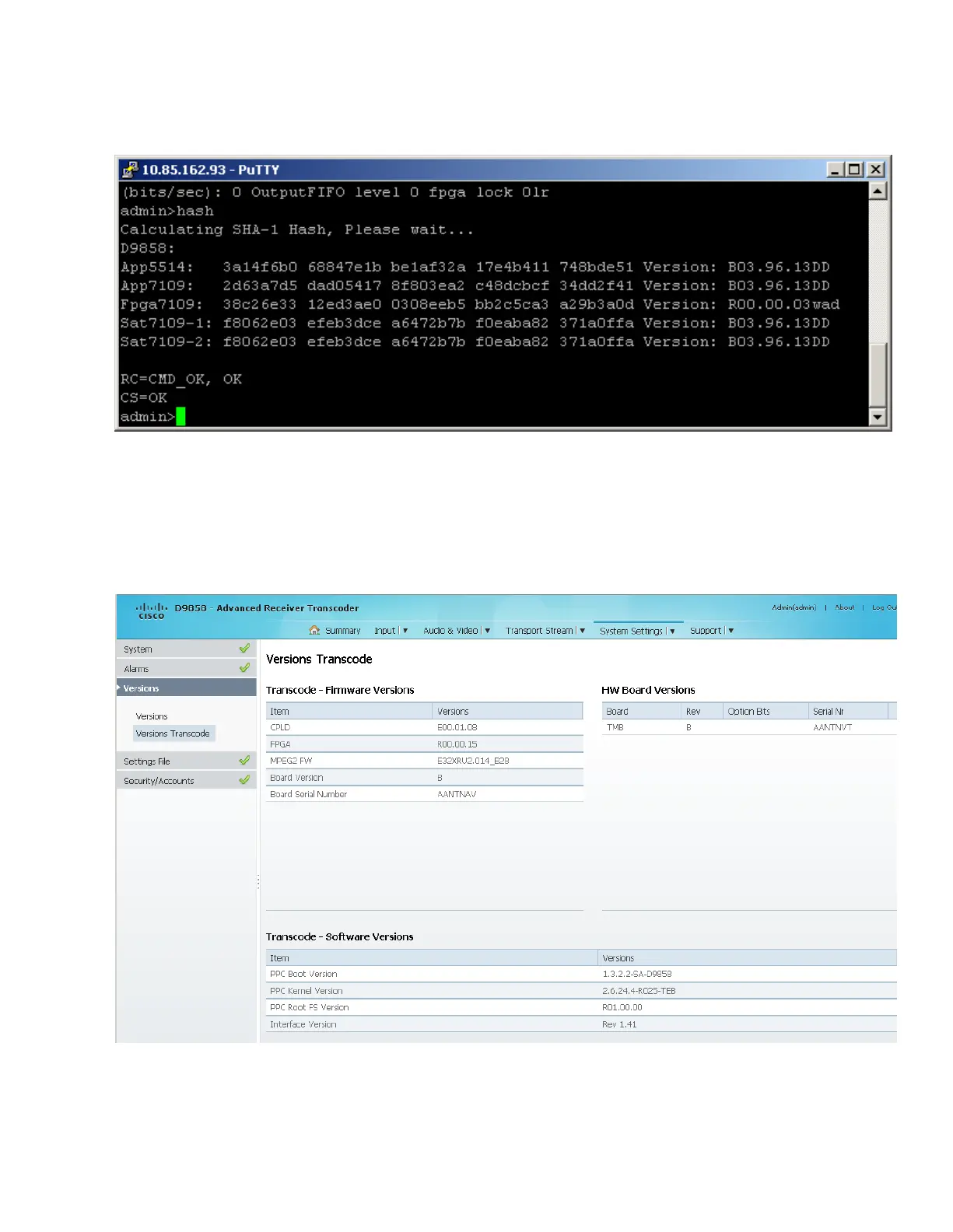
Task: Click the PuTTY admin> prompt cursor
Action: pos(180,417)
